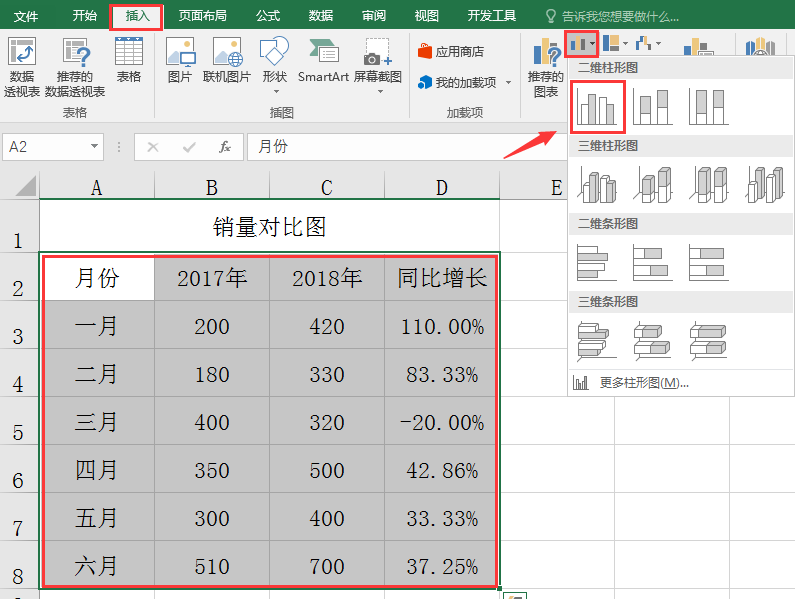Select column A header
The height and width of the screenshot is (599, 795).
point(96,187)
